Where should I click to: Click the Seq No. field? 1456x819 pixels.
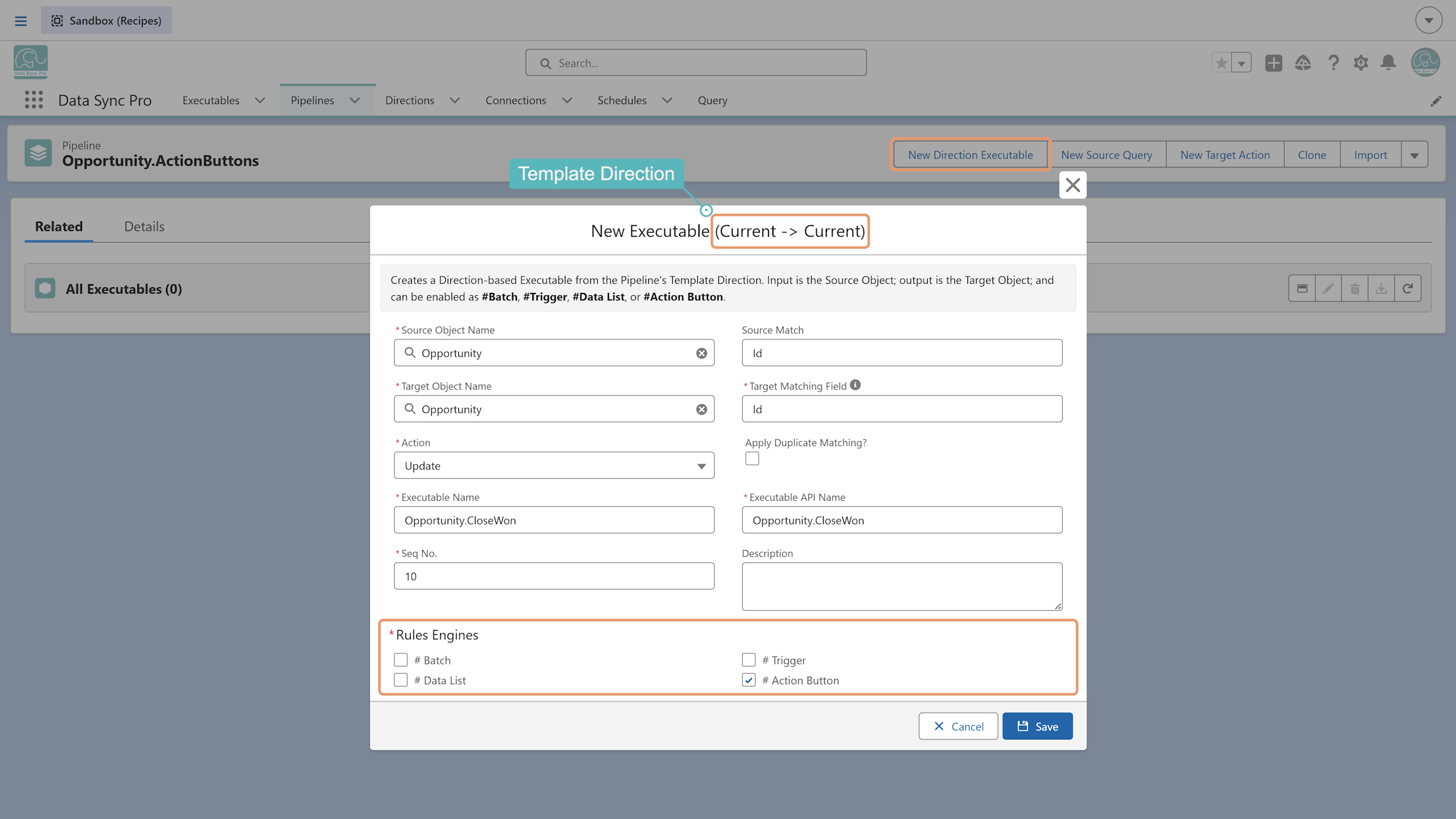[554, 576]
